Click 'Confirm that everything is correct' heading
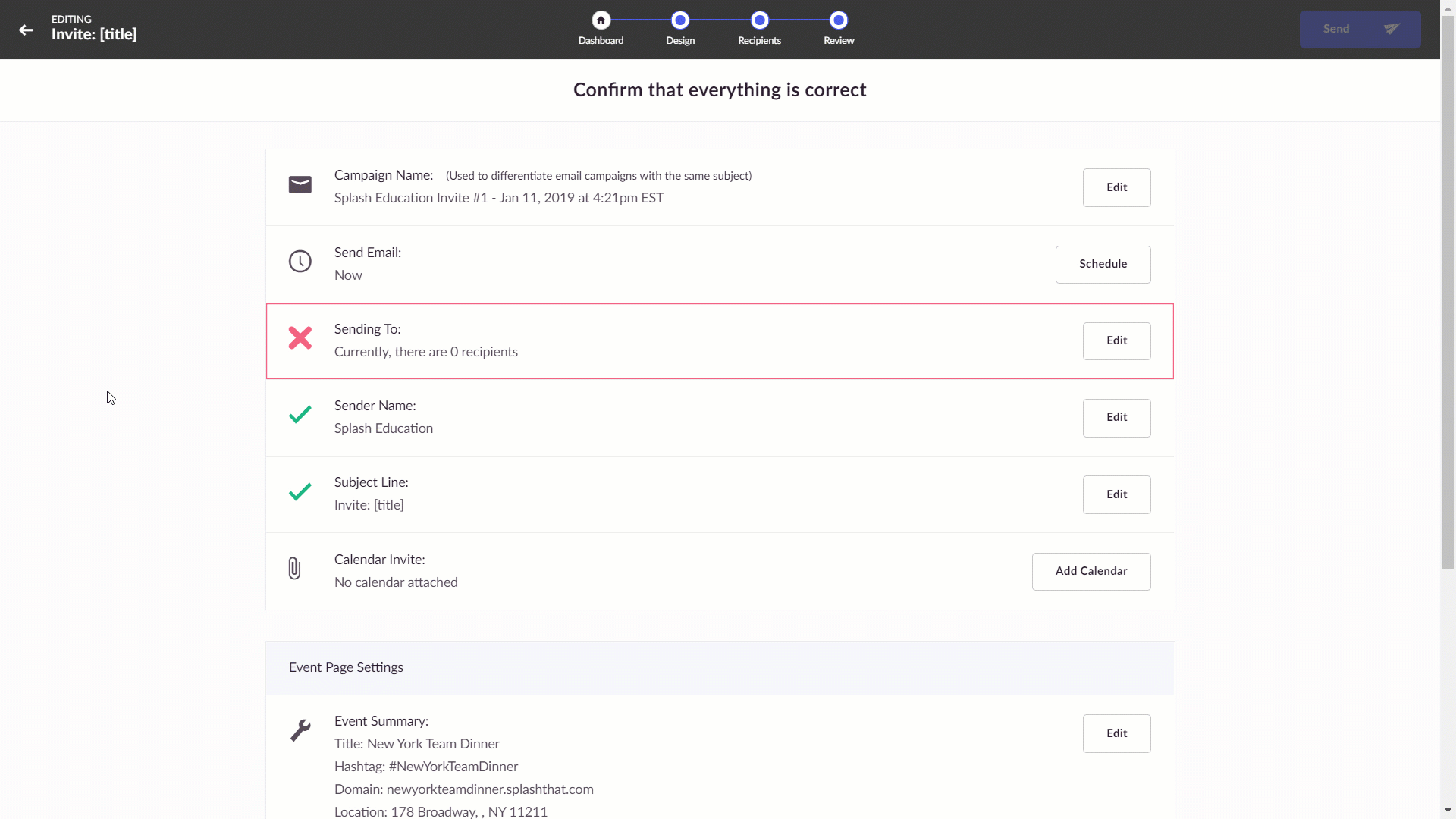The image size is (1456, 819). 720,90
